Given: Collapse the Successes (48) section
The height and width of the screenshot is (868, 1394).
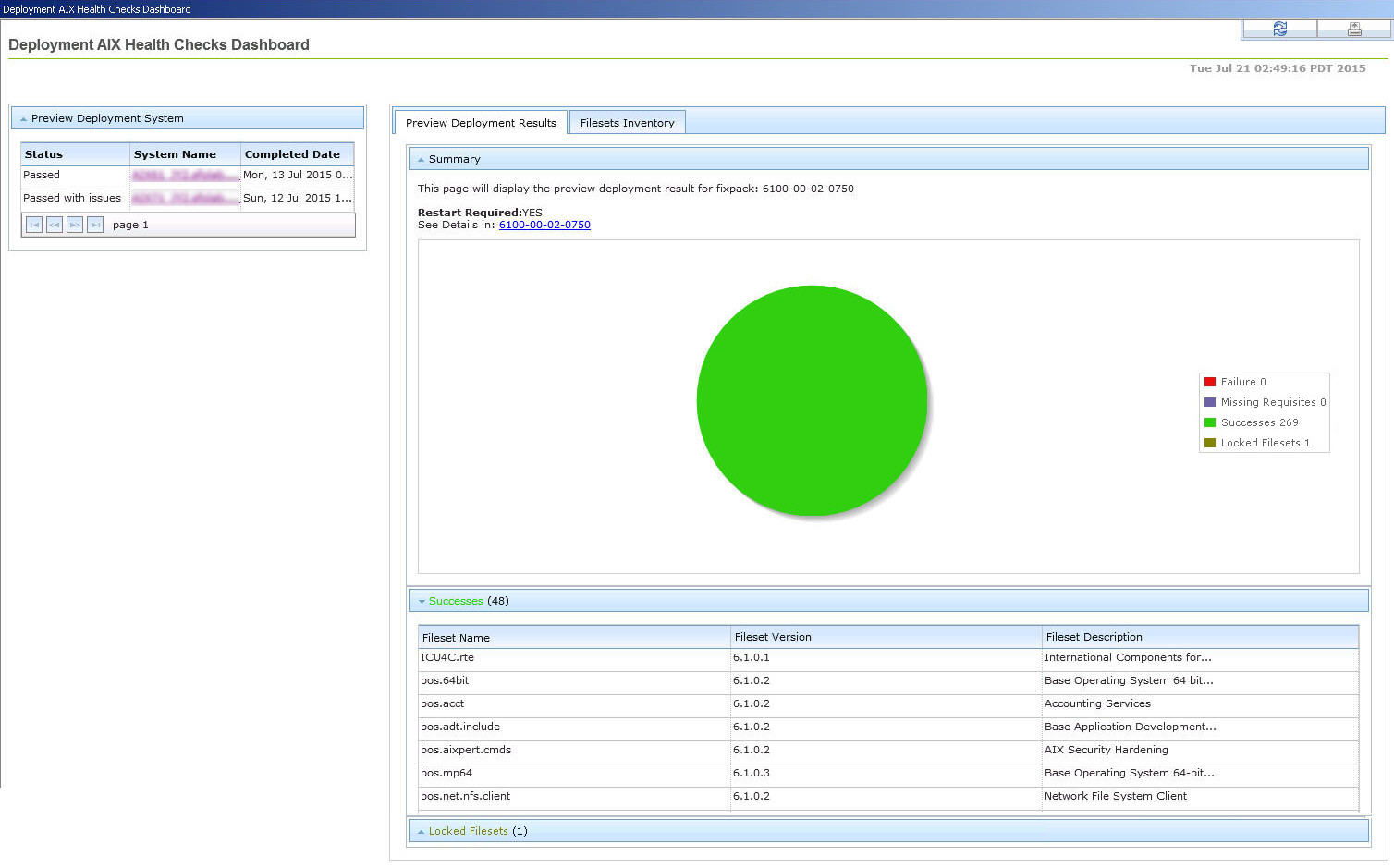Looking at the screenshot, I should pos(422,602).
